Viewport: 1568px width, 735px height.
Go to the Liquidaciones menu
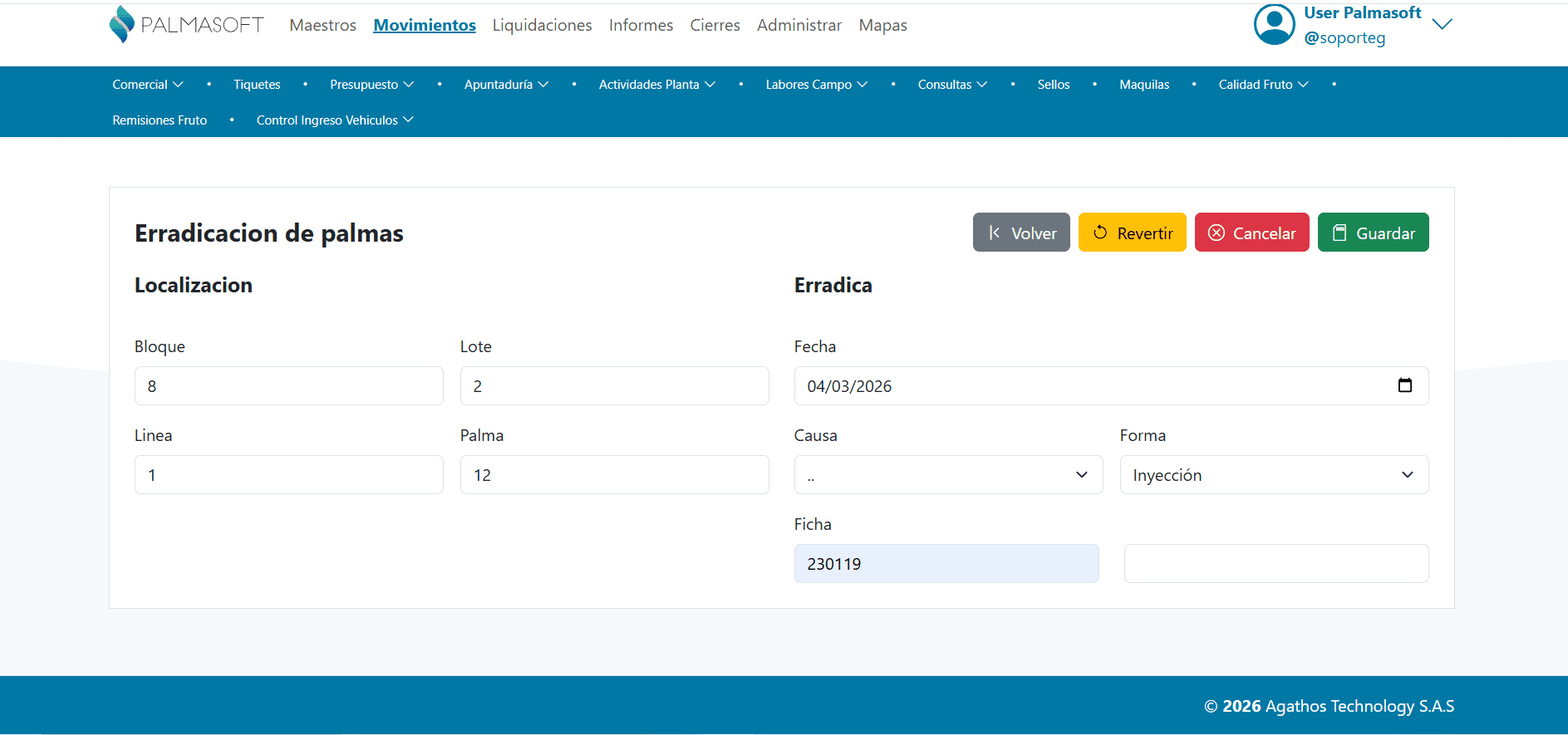coord(542,26)
